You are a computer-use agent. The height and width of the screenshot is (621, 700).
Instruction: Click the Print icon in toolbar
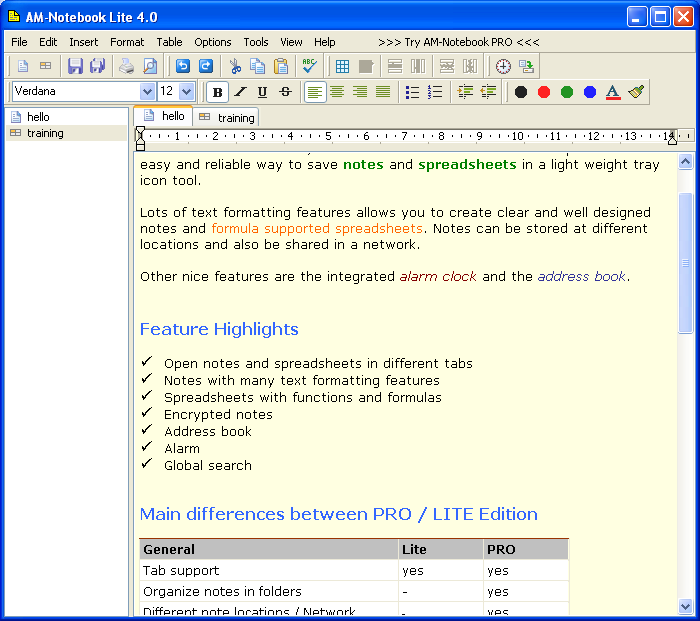126,66
